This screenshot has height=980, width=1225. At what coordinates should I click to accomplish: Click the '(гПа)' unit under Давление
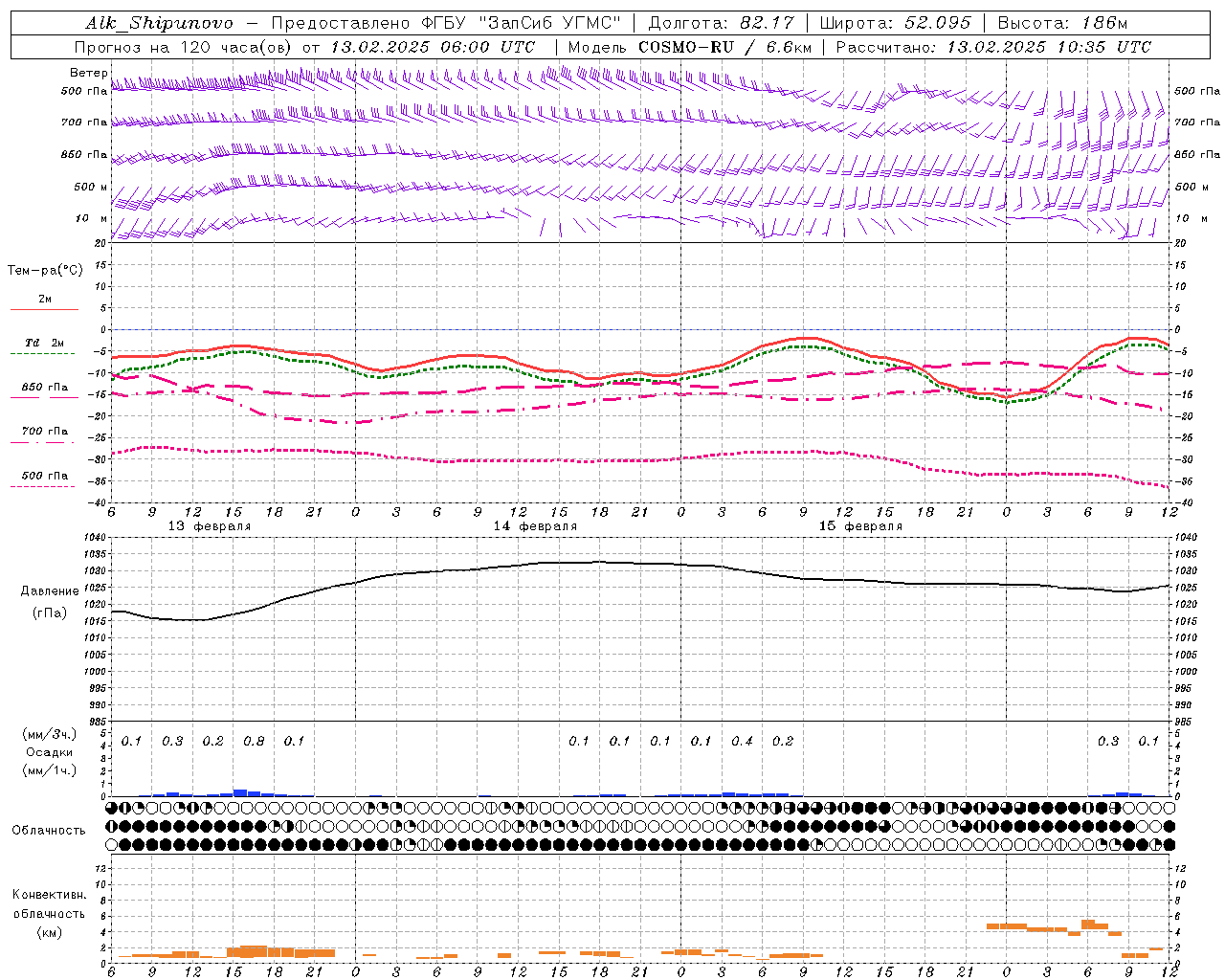(x=50, y=613)
